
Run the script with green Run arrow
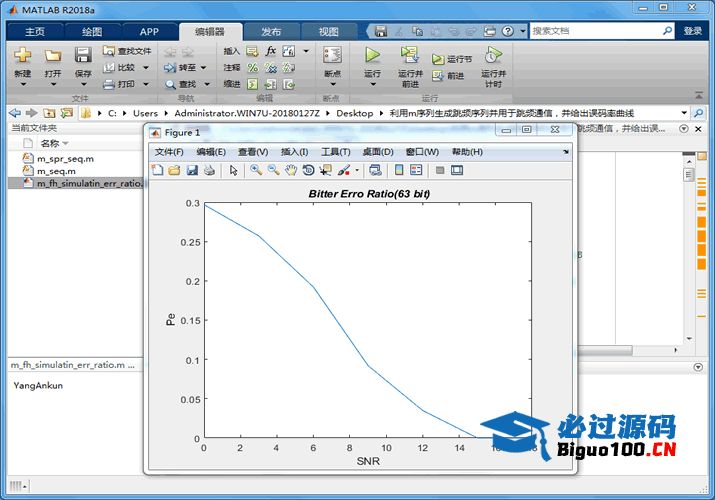pyautogui.click(x=373, y=55)
